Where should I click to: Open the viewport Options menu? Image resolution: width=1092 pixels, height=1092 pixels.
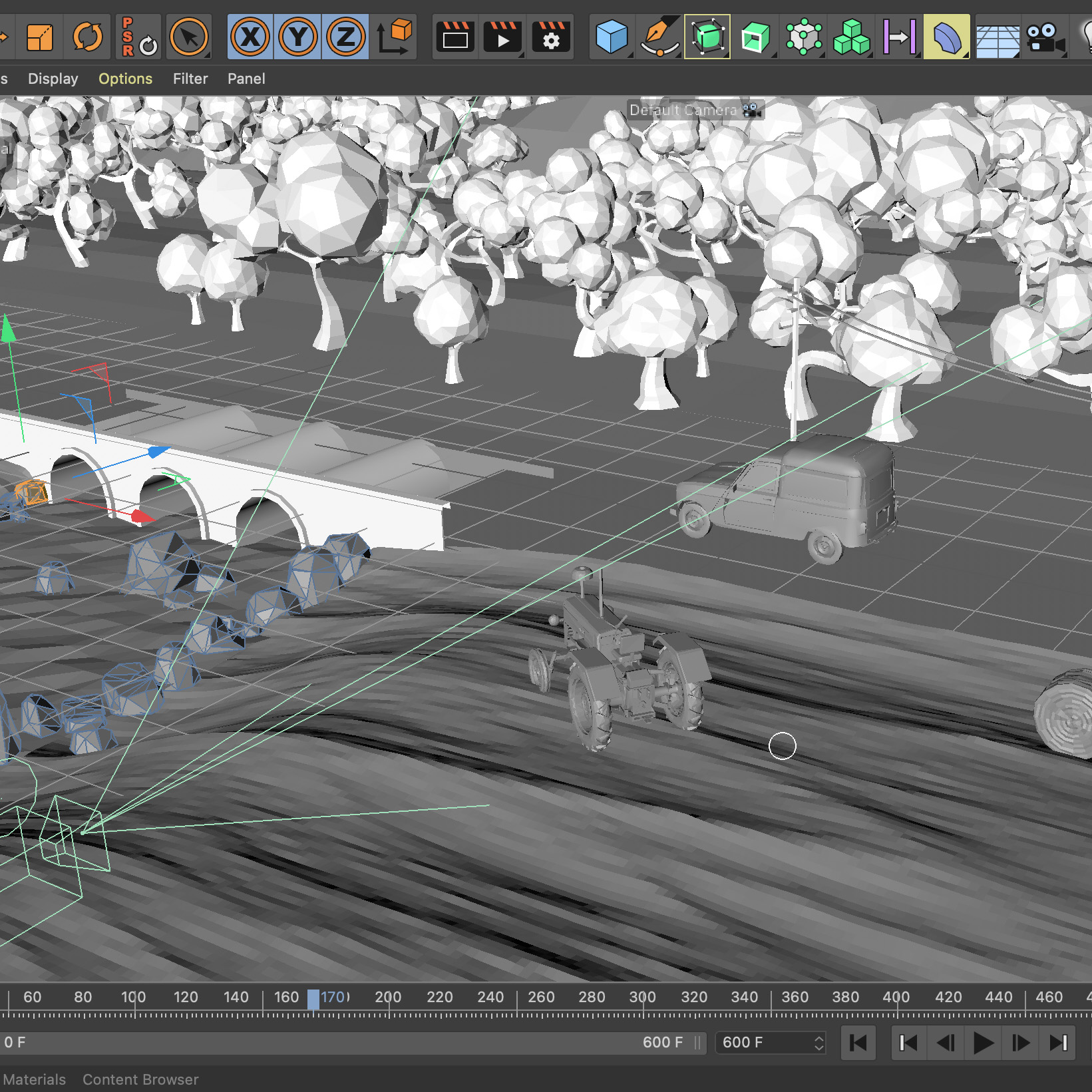coord(125,79)
